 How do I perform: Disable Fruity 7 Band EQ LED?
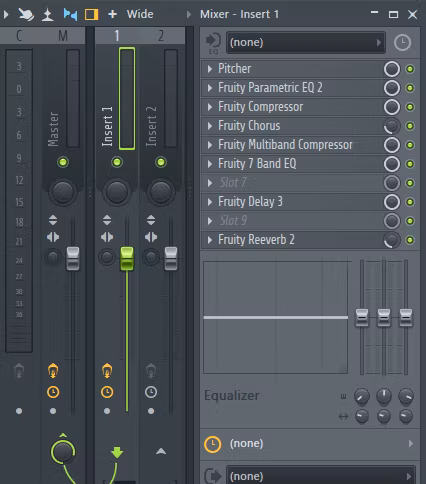click(410, 164)
